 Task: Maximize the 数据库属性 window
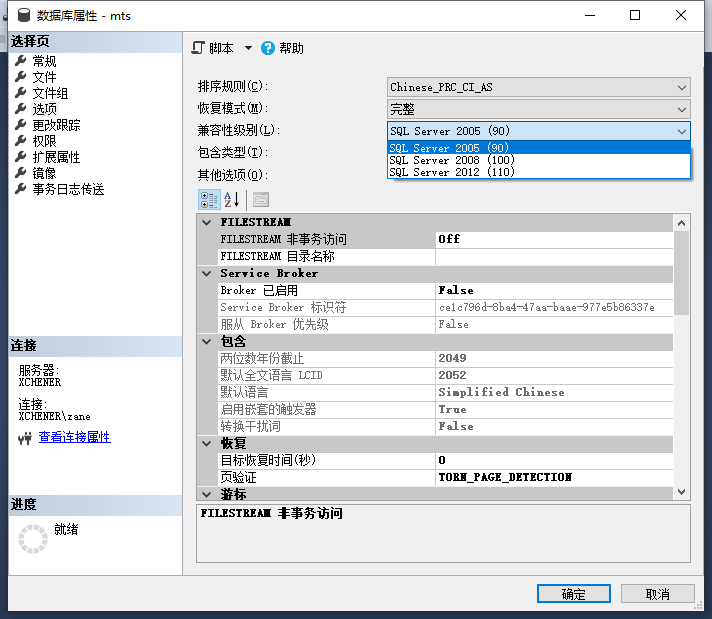point(635,15)
